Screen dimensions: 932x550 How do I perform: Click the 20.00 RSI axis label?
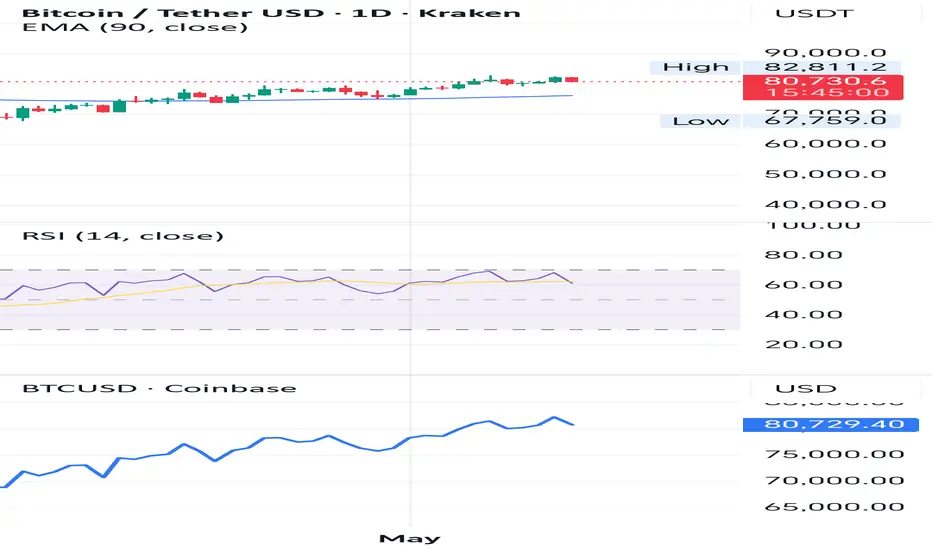tap(804, 344)
